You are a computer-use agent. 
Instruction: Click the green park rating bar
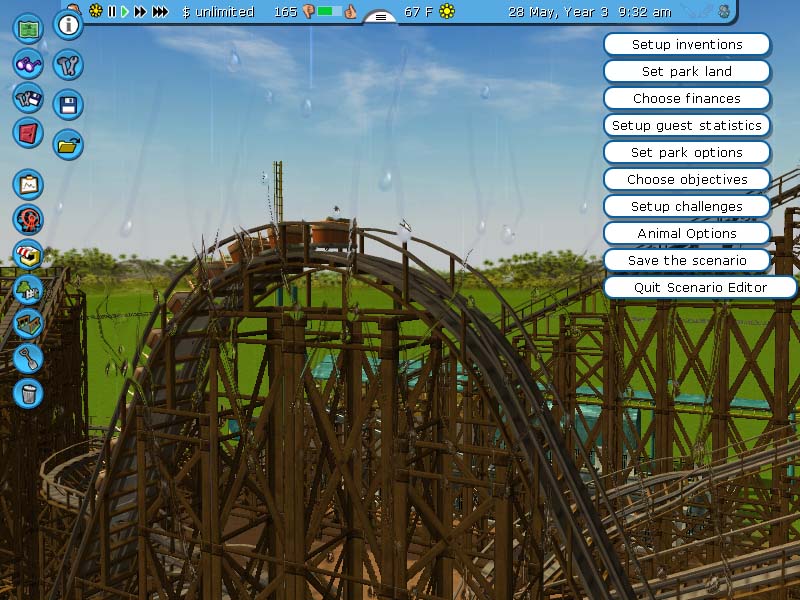pyautogui.click(x=329, y=11)
